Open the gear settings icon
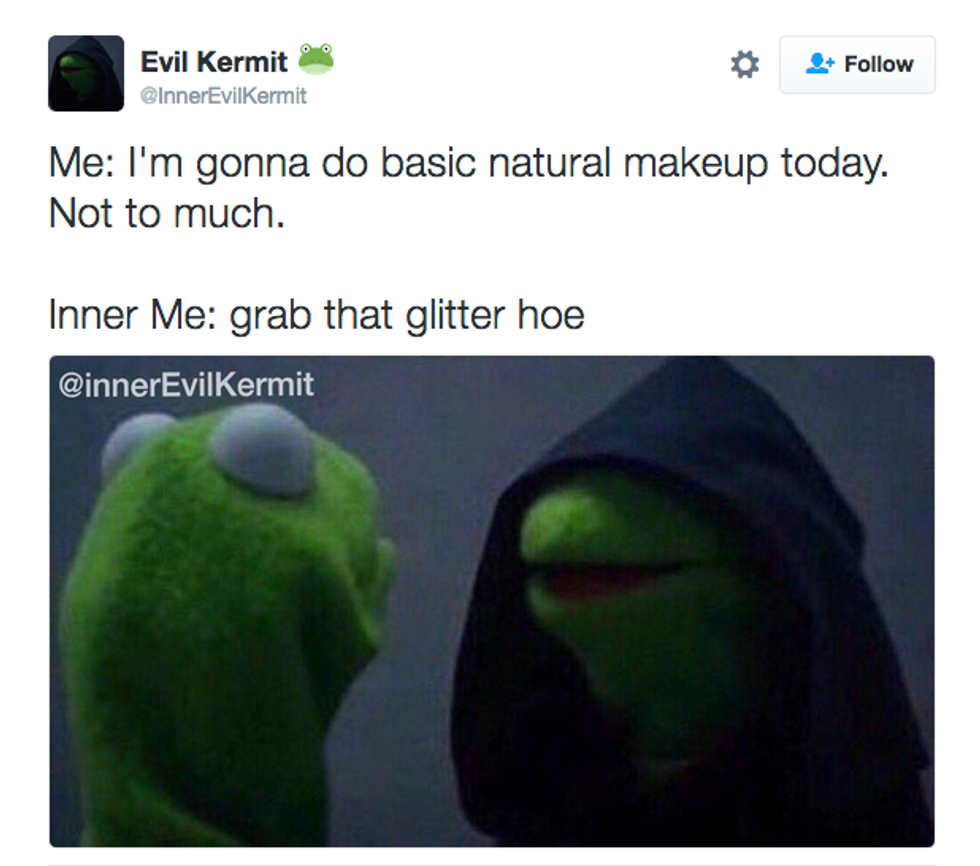980x866 pixels. (744, 64)
